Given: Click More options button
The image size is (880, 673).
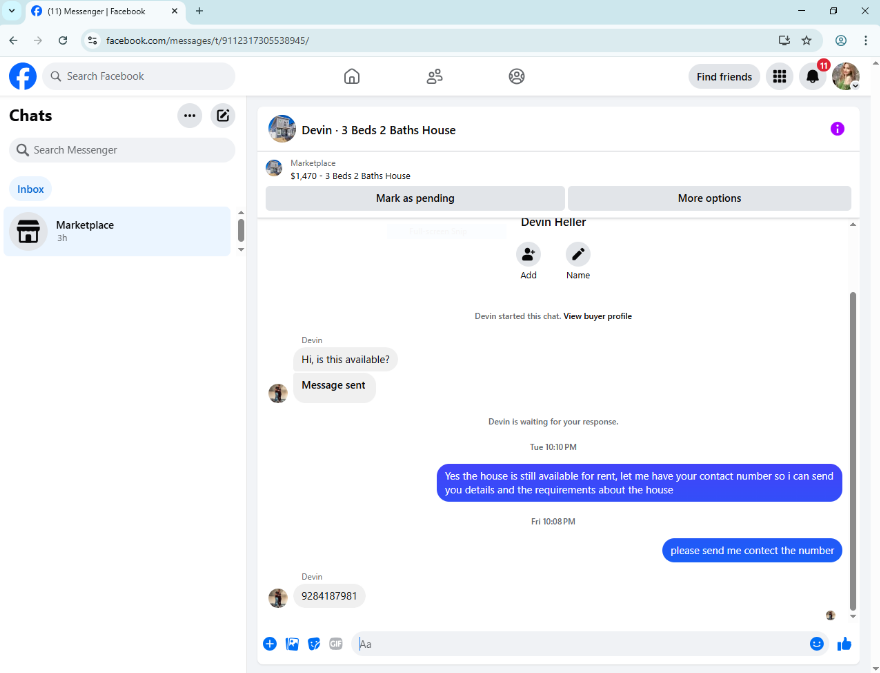Looking at the screenshot, I should point(709,198).
